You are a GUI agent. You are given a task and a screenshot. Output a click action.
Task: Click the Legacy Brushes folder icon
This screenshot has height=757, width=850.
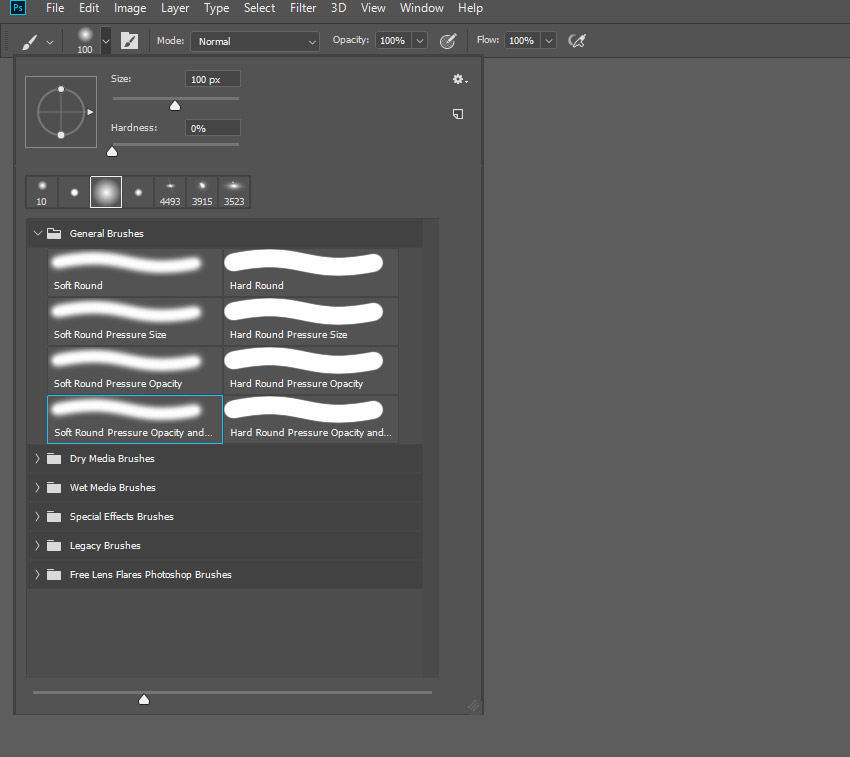pos(54,546)
